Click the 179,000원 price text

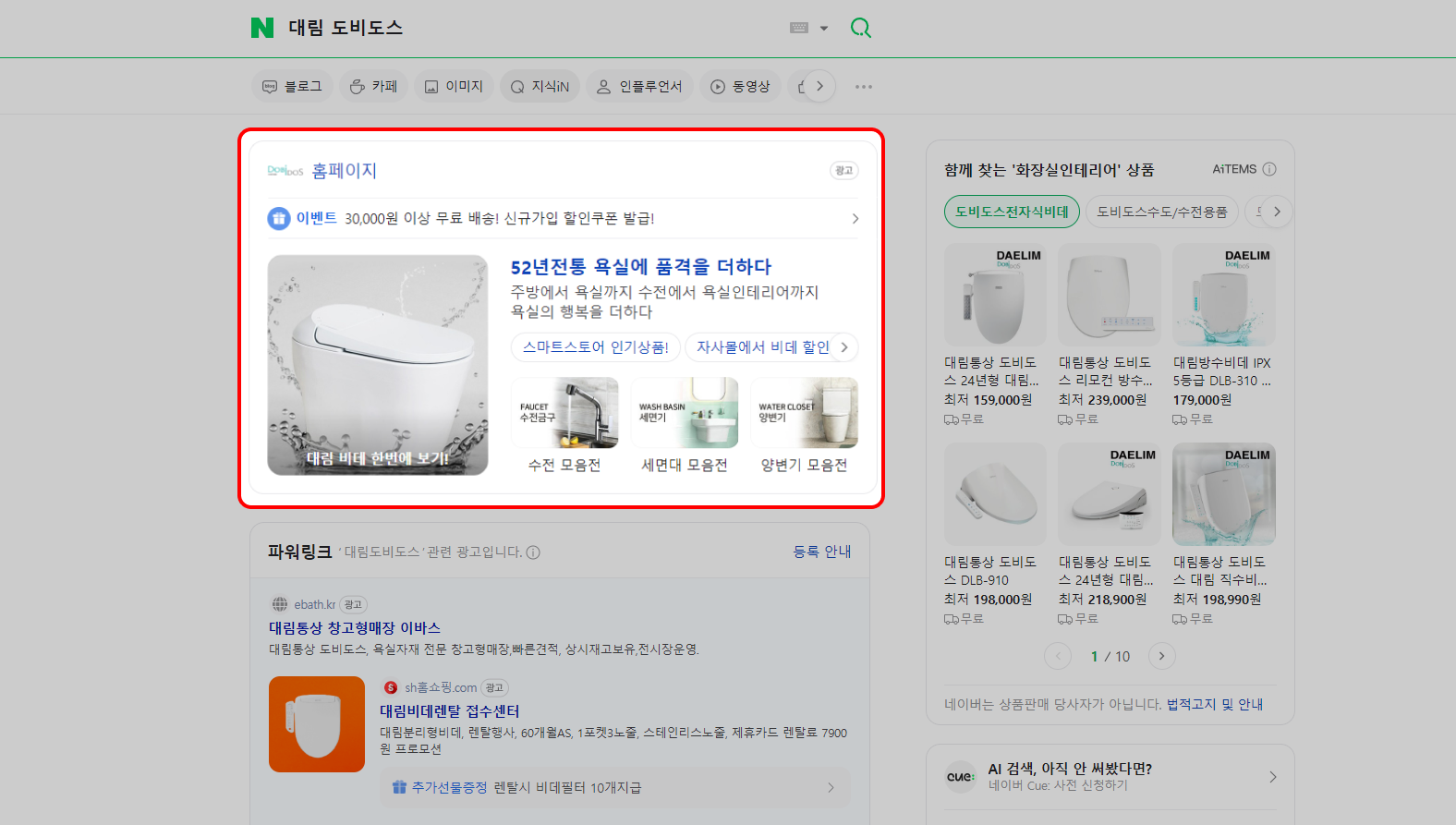[1202, 400]
